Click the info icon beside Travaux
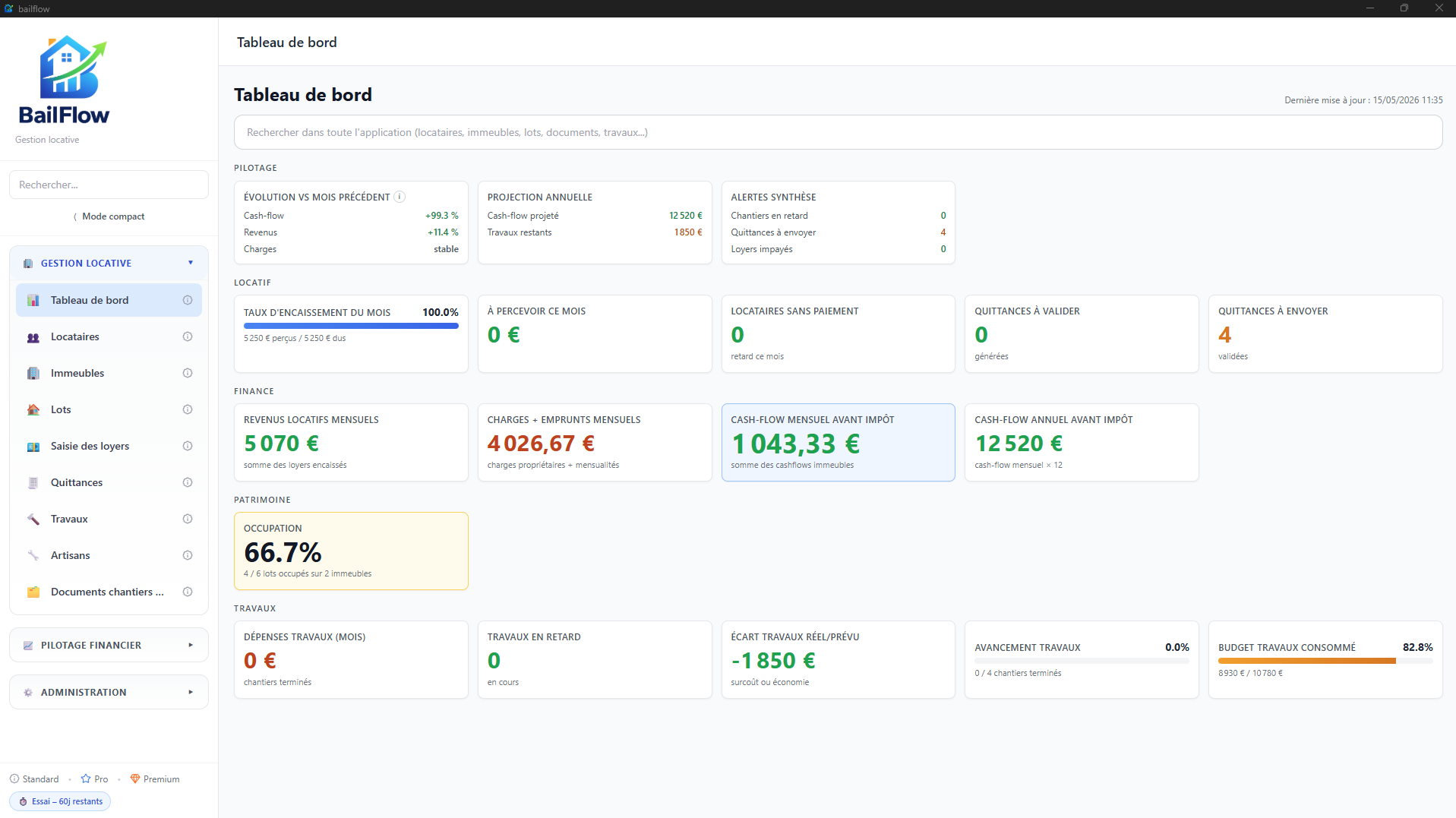The image size is (1456, 818). [188, 519]
